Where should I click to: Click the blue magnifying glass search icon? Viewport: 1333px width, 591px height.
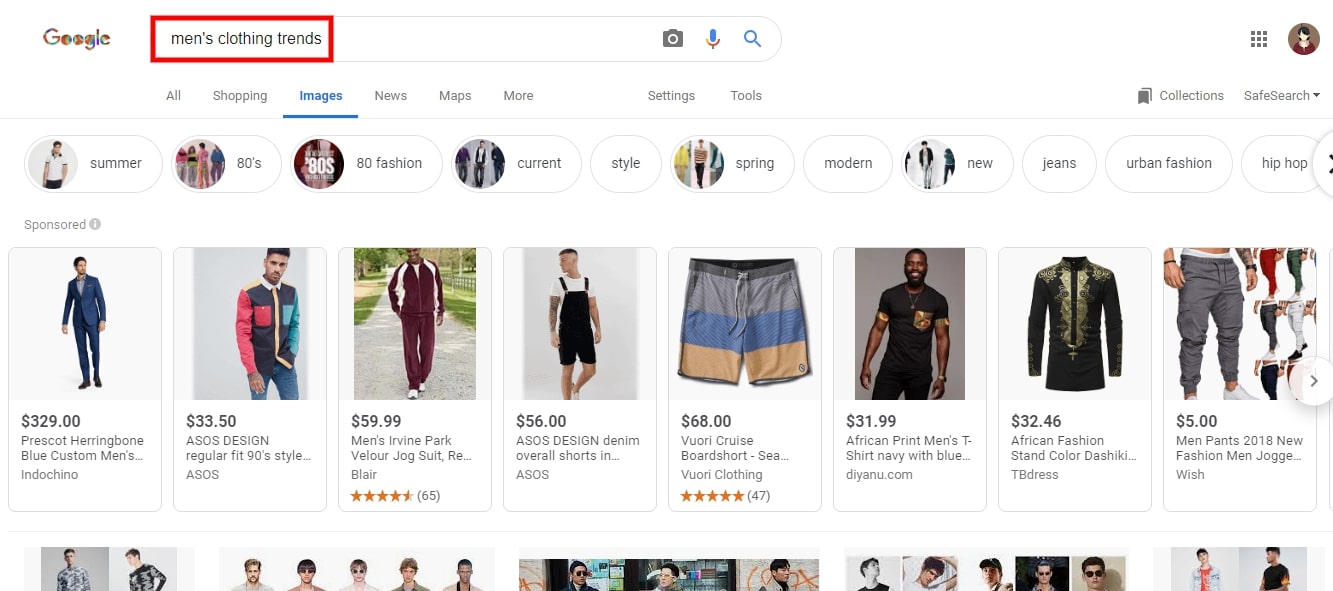(x=753, y=39)
